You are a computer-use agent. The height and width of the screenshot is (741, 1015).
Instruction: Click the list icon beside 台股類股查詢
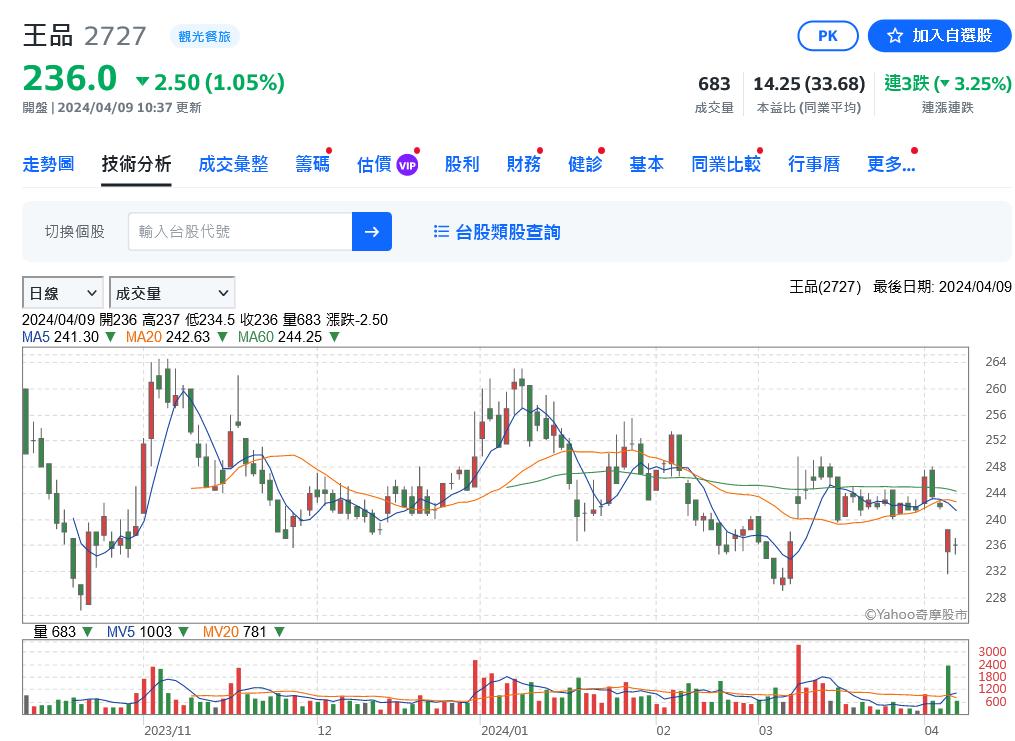point(441,232)
